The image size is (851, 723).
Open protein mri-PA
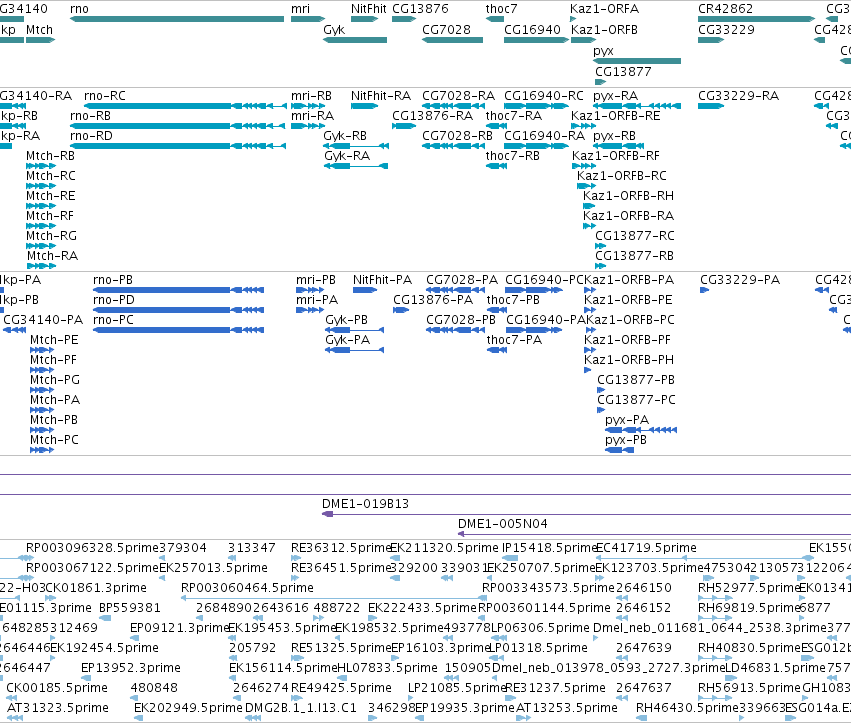(317, 300)
